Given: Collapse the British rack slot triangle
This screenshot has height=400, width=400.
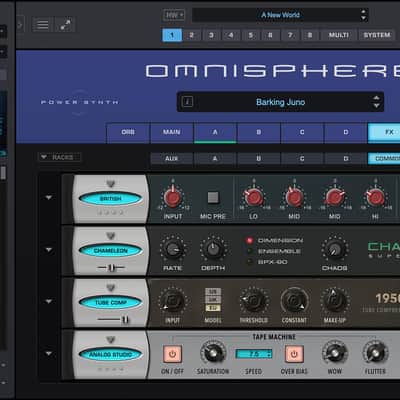Looking at the screenshot, I should [x=49, y=198].
